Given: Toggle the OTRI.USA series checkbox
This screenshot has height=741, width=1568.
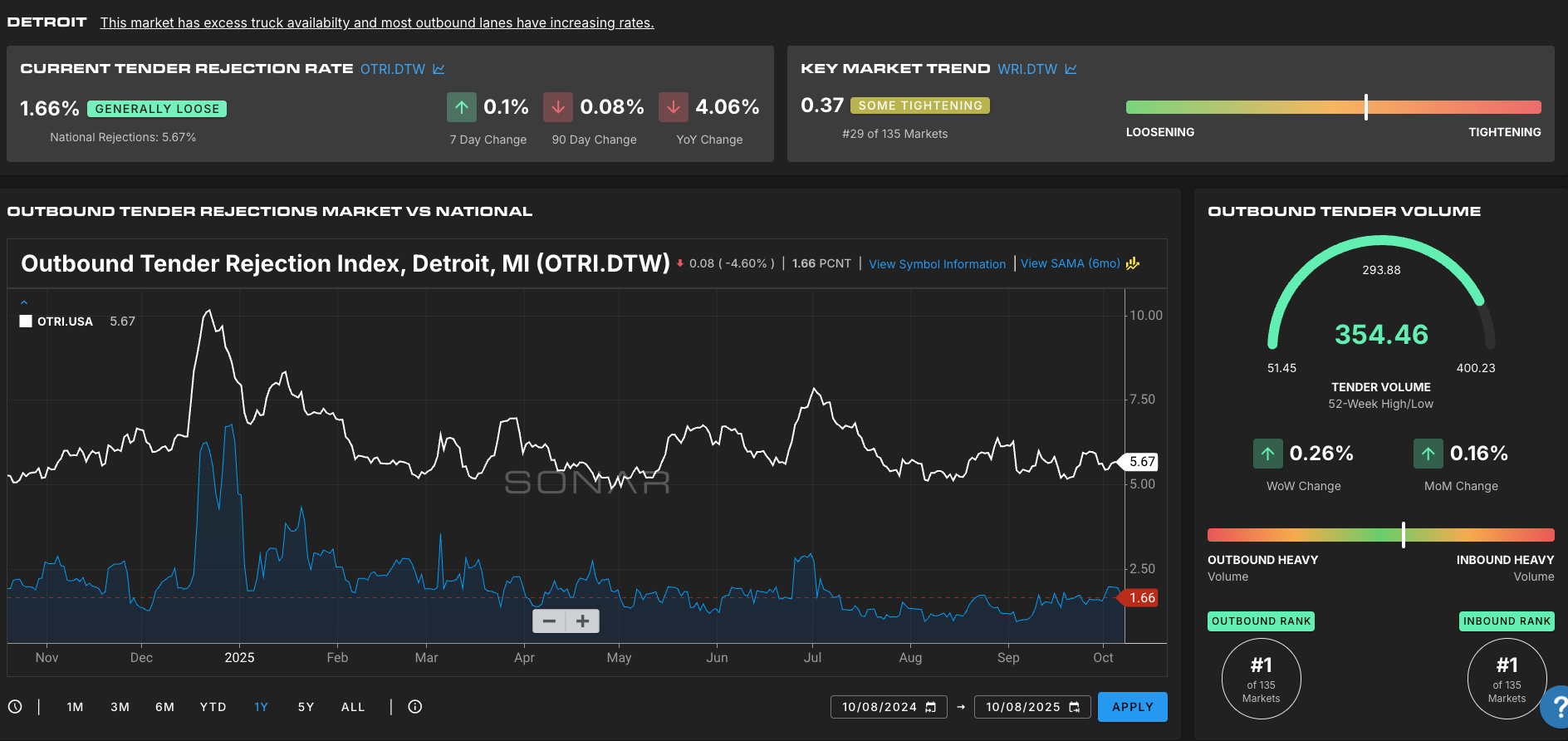Looking at the screenshot, I should click(26, 321).
